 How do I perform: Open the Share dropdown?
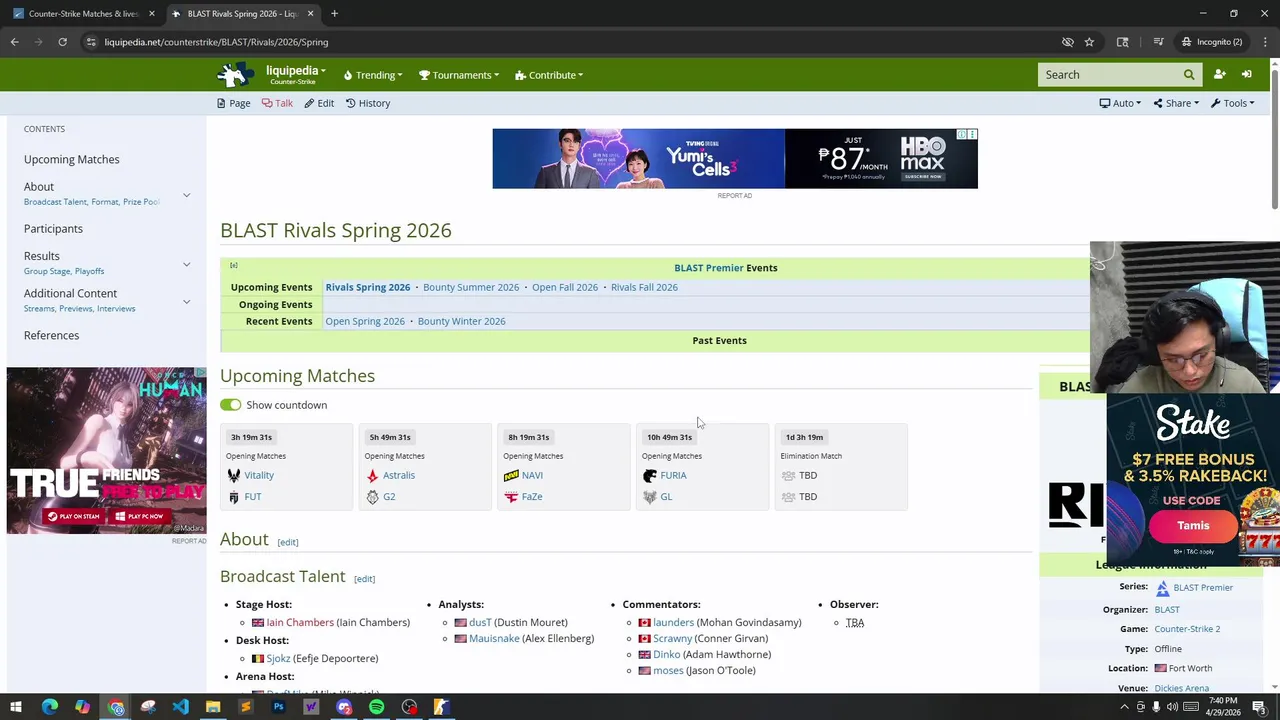(1176, 103)
